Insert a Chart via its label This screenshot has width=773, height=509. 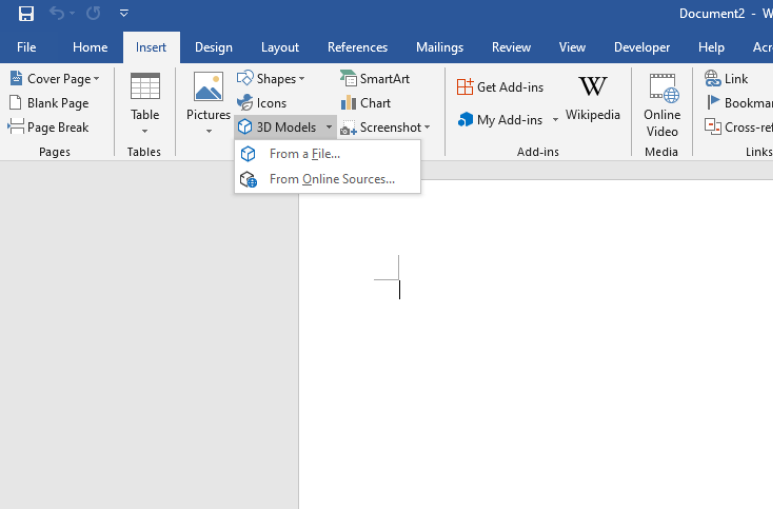(375, 103)
